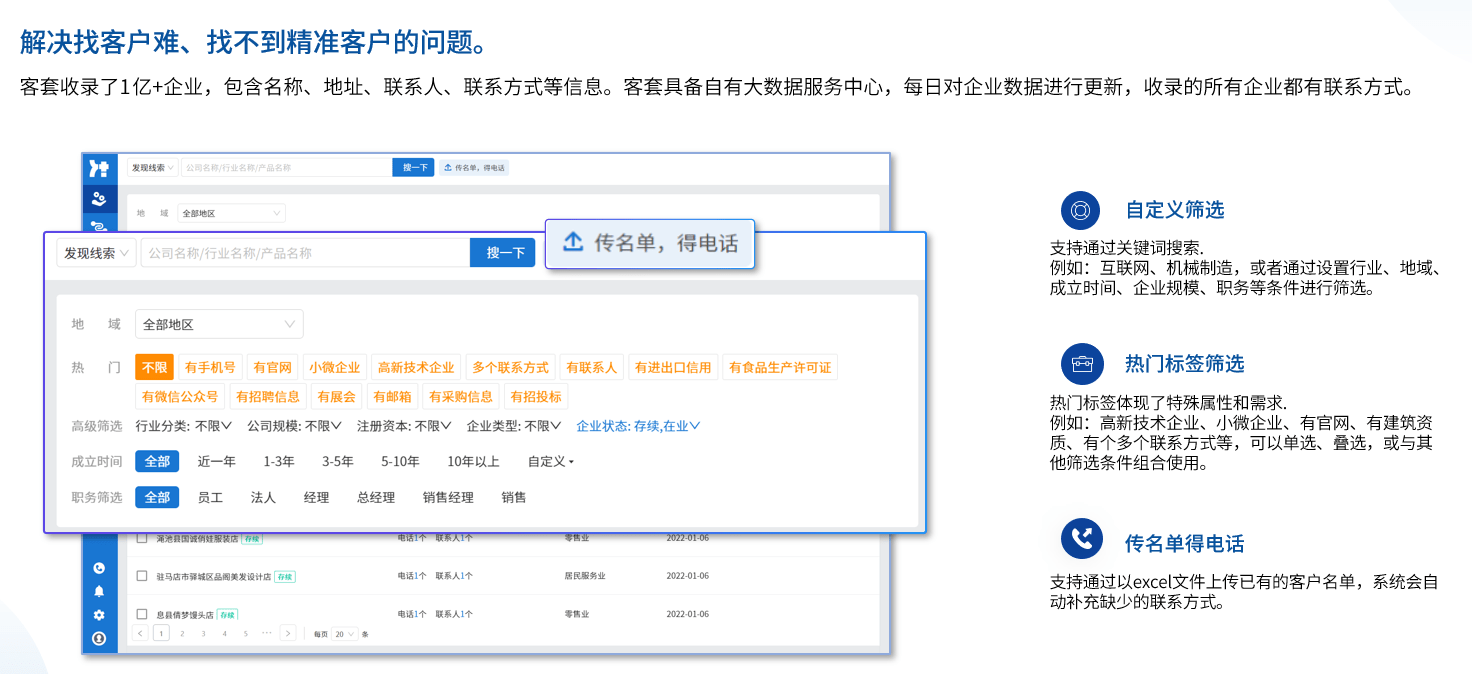The height and width of the screenshot is (674, 1472).
Task: Open small 发现线索 dropdown in background toolbar
Action: pyautogui.click(x=153, y=168)
